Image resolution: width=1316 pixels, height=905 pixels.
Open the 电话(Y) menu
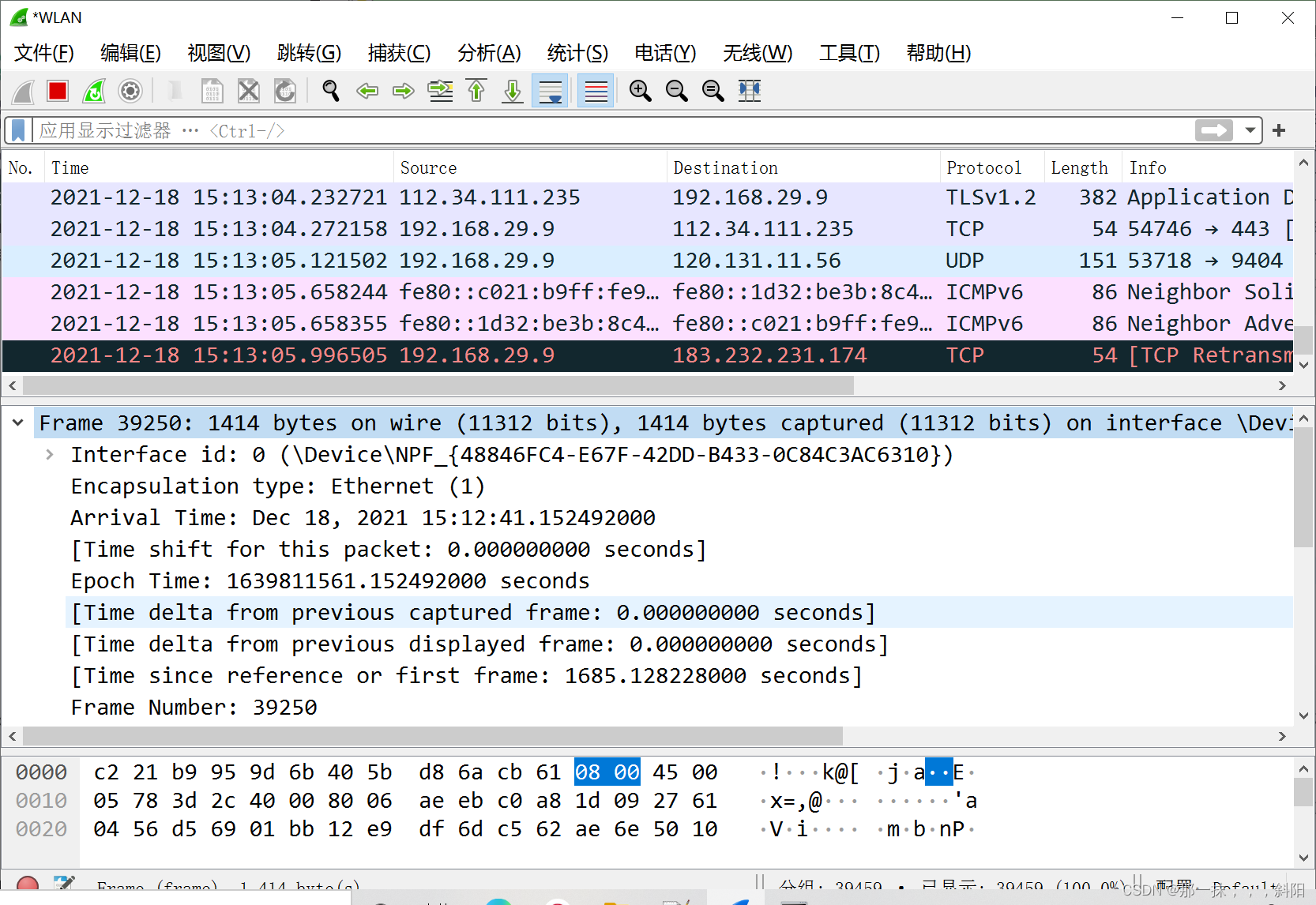(x=665, y=53)
